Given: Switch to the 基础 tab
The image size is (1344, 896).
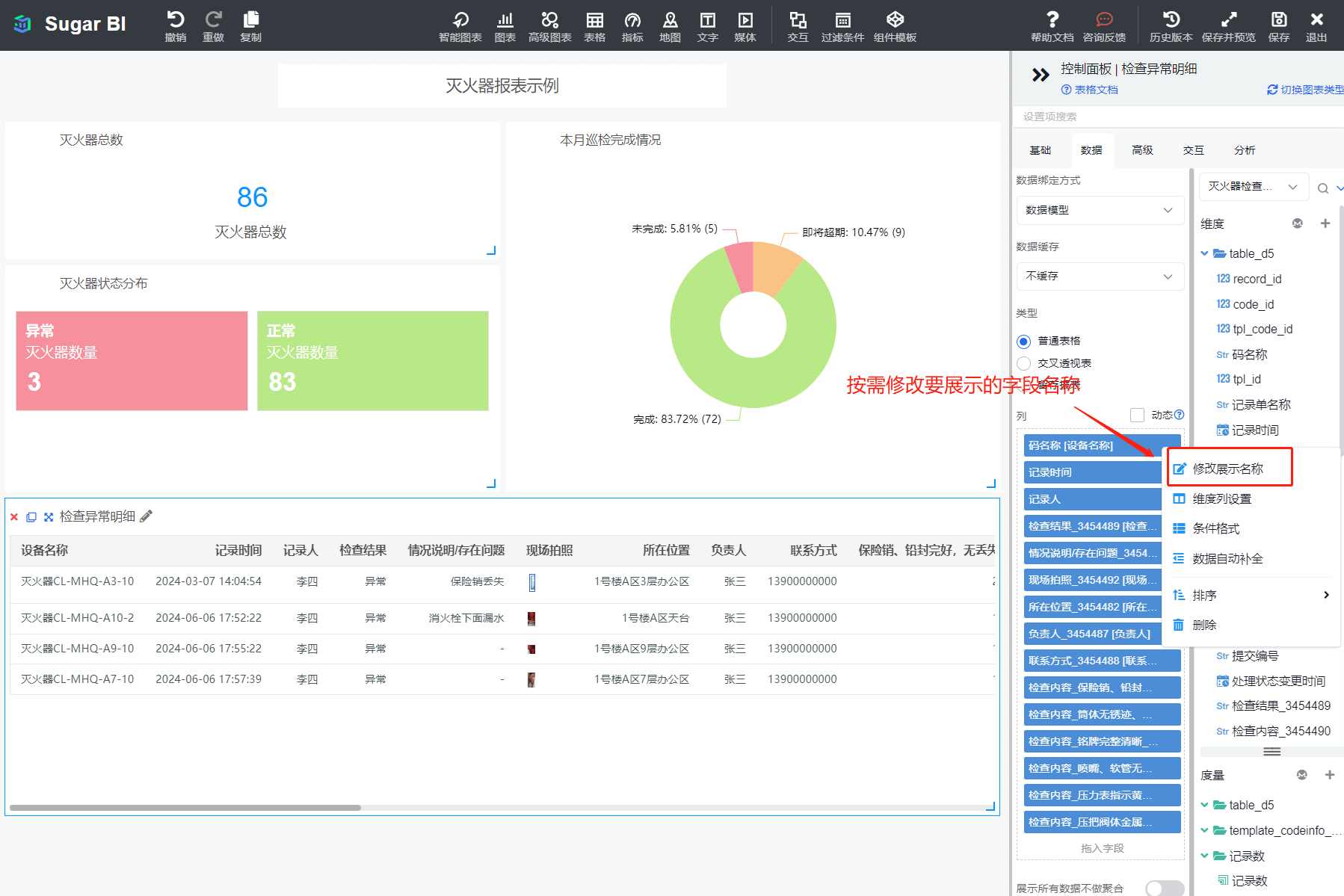Looking at the screenshot, I should coord(1041,150).
